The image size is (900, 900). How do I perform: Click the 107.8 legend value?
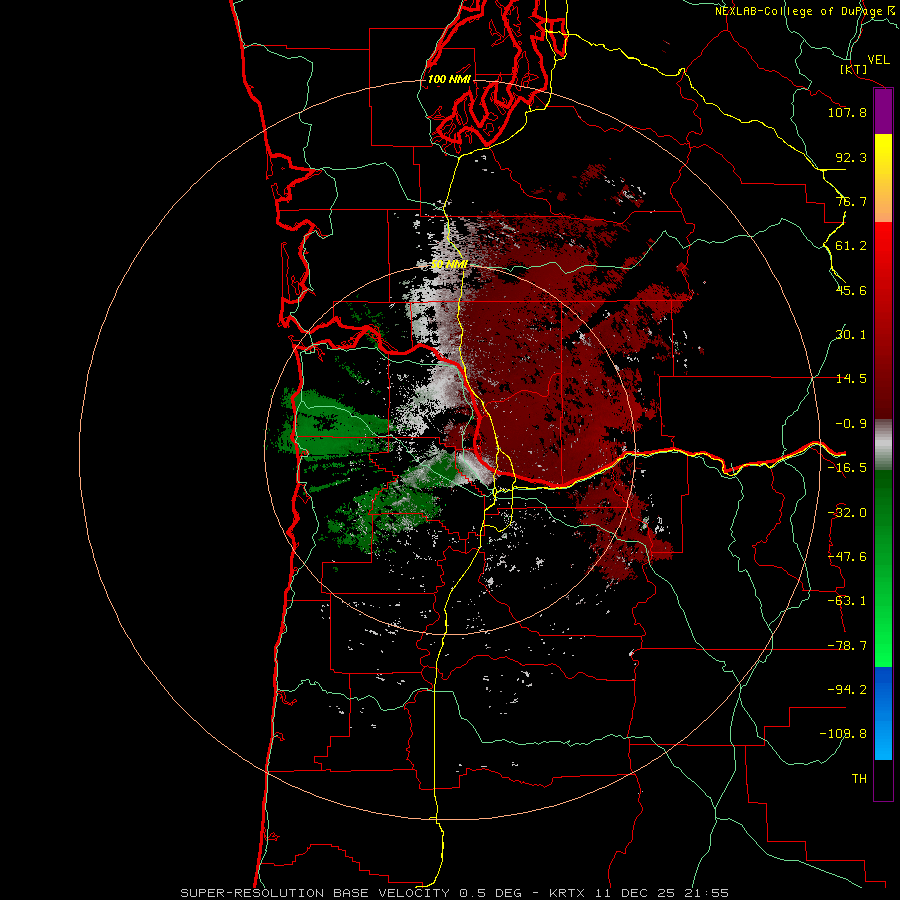click(x=847, y=112)
